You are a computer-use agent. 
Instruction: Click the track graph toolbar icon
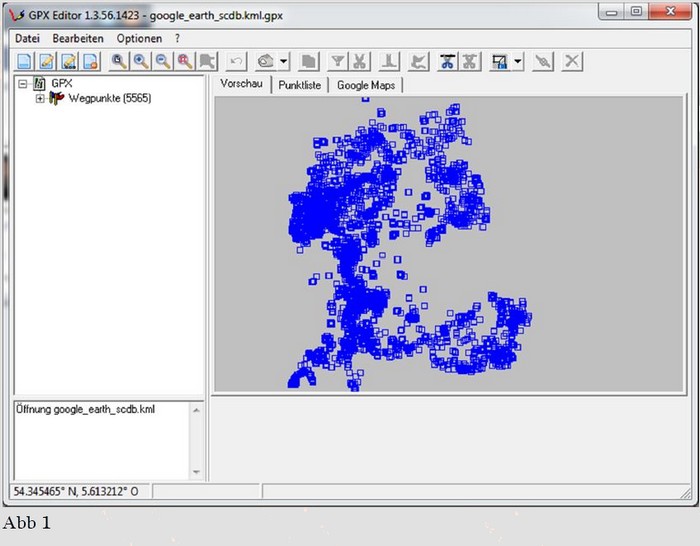(418, 62)
